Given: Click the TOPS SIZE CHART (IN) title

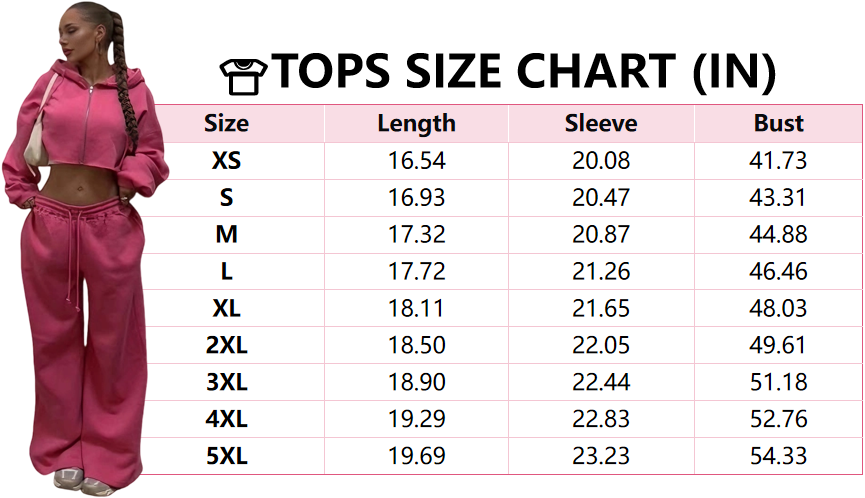Looking at the screenshot, I should [x=524, y=72].
